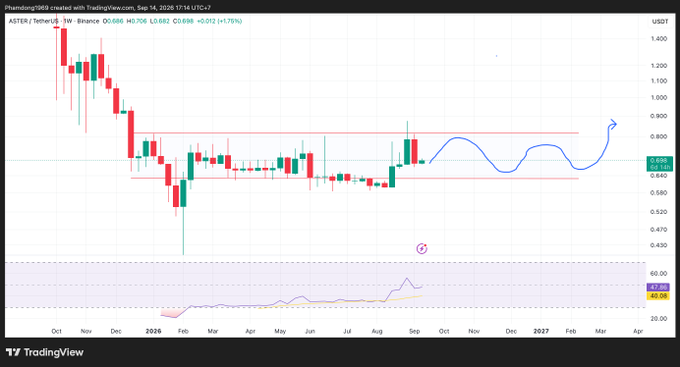
Task: Click the USDT currency label
Action: pos(660,22)
